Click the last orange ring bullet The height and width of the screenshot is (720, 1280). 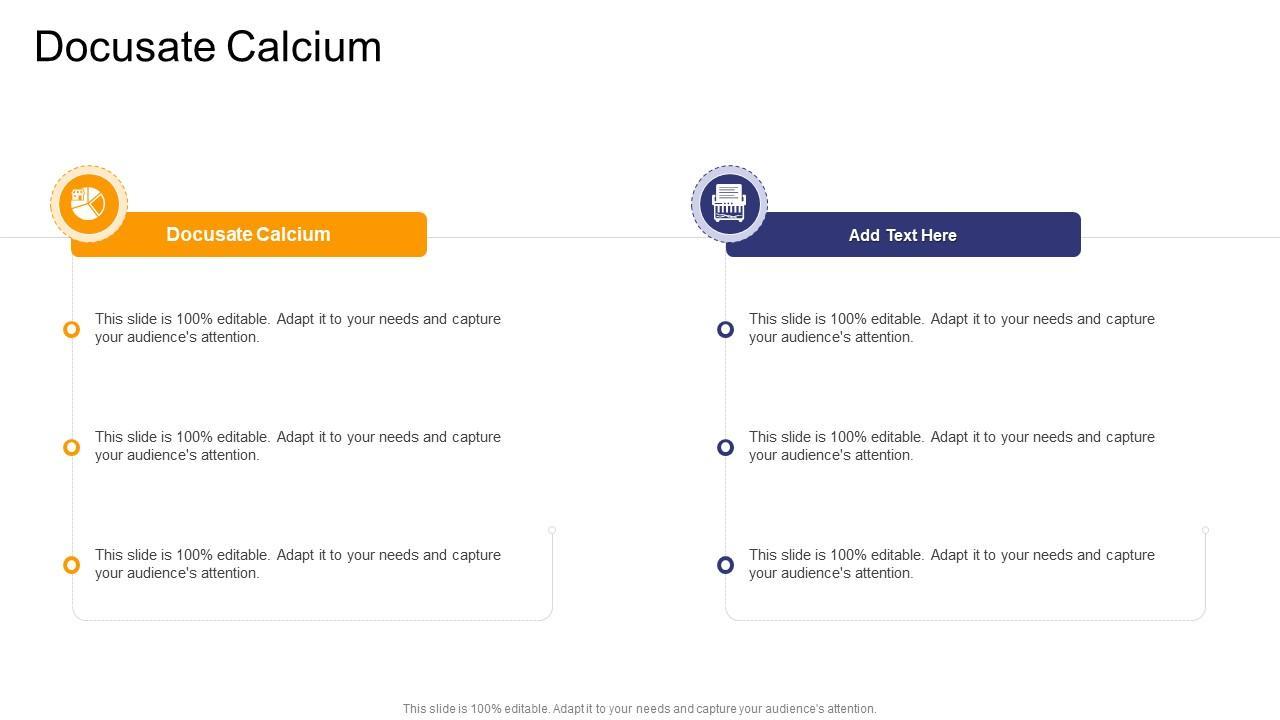coord(71,565)
